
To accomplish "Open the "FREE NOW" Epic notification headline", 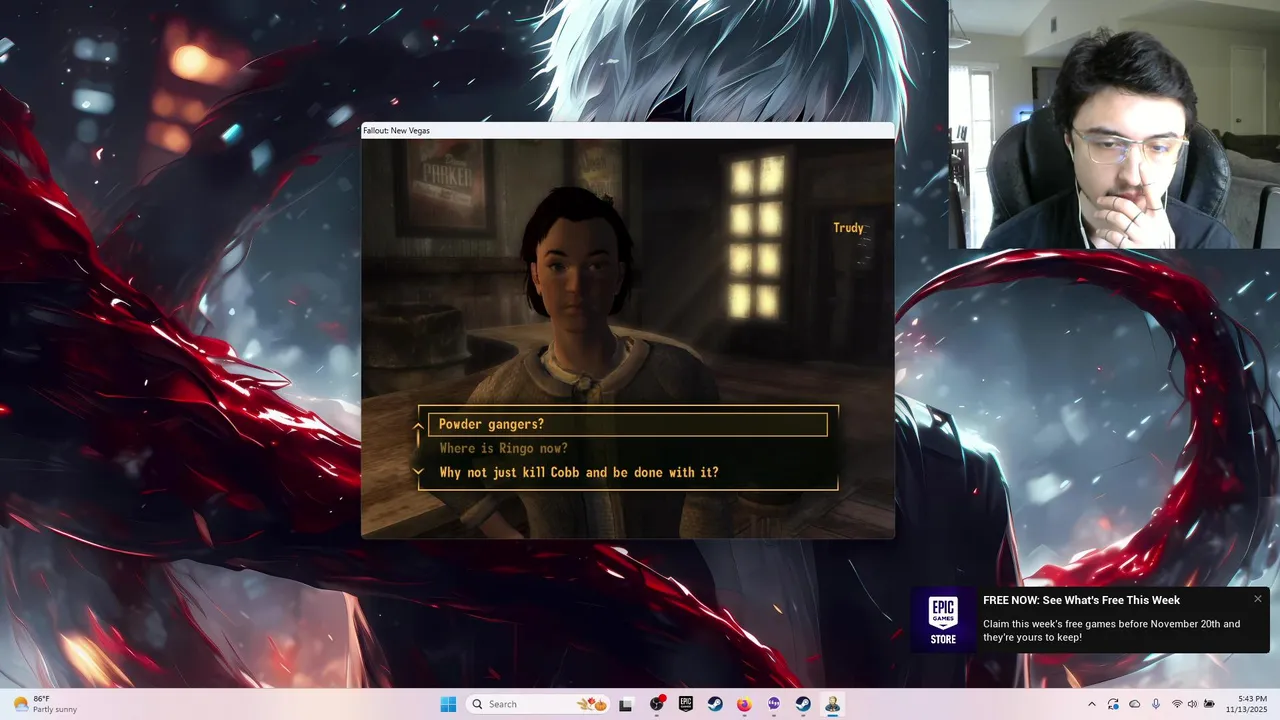I will pyautogui.click(x=1081, y=600).
